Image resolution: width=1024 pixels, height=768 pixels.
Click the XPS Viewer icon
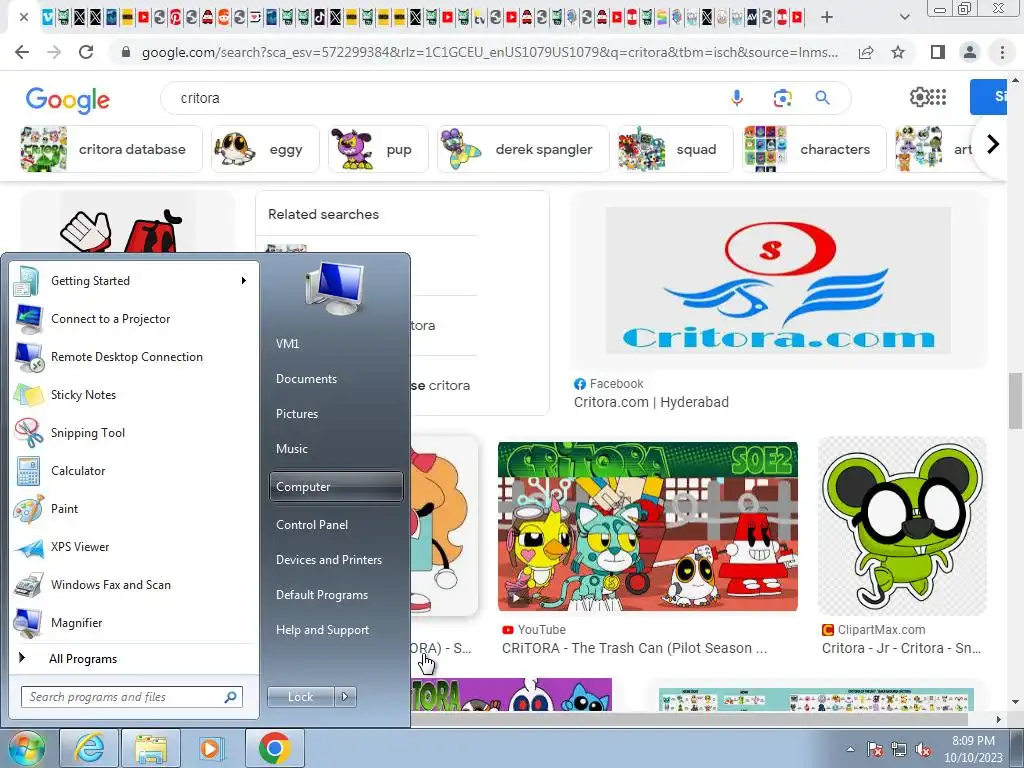click(28, 547)
